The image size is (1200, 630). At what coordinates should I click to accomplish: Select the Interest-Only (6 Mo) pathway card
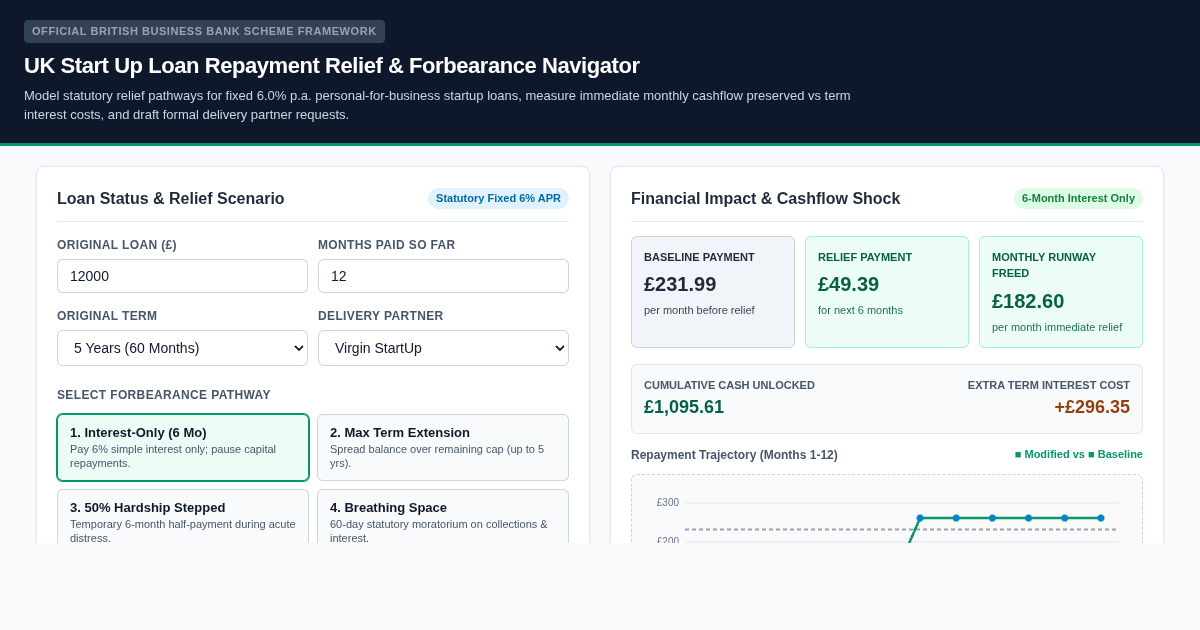coord(183,447)
